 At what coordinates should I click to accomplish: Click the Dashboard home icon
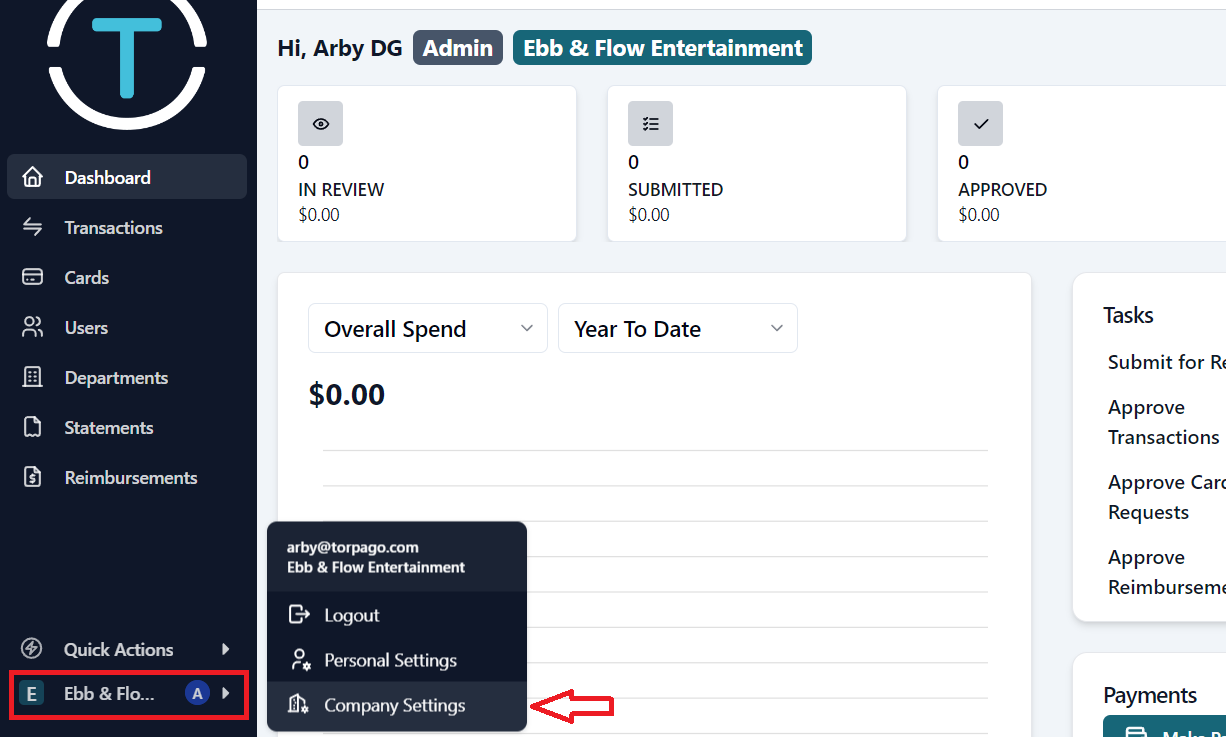(x=33, y=177)
